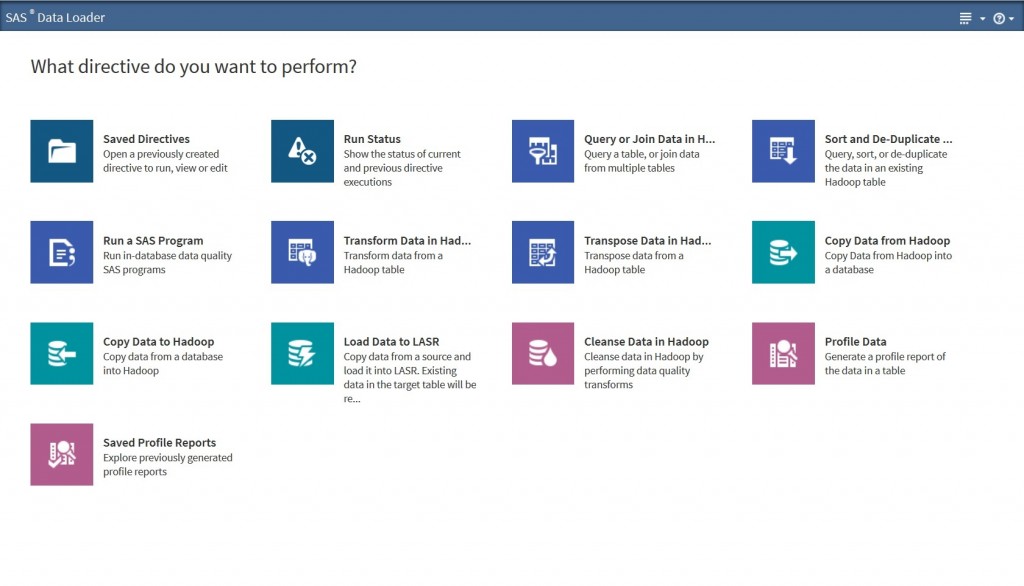Viewport: 1024px width, 586px height.
Task: Open the "Profile Data" title
Action: coord(856,342)
